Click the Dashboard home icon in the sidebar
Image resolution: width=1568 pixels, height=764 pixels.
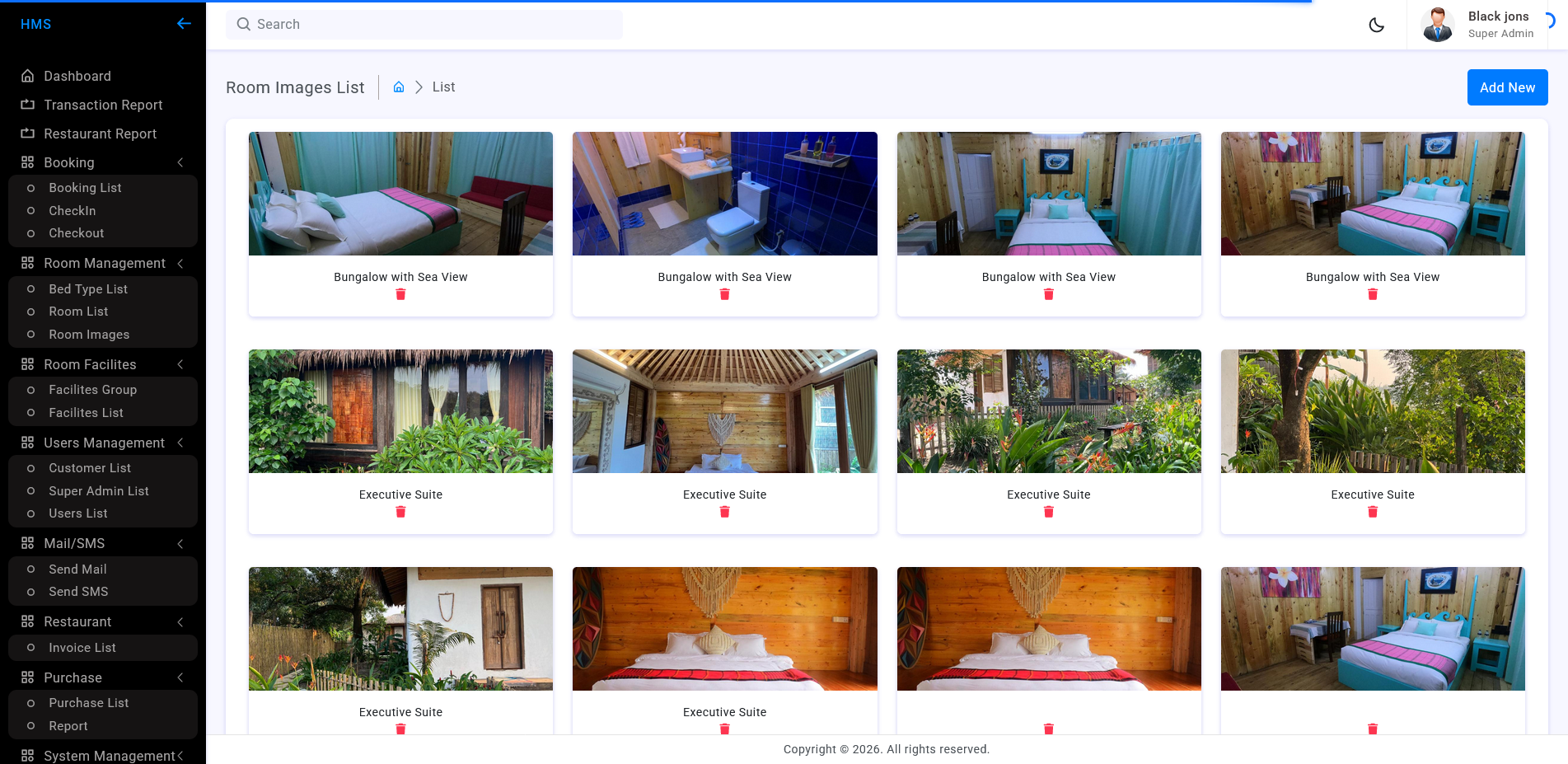pos(28,76)
